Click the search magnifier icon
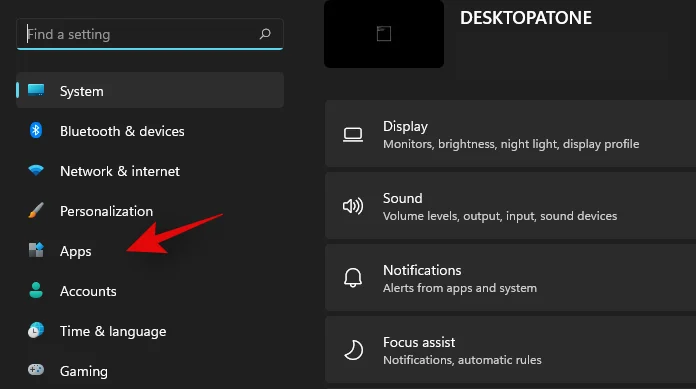The image size is (696, 389). [265, 34]
